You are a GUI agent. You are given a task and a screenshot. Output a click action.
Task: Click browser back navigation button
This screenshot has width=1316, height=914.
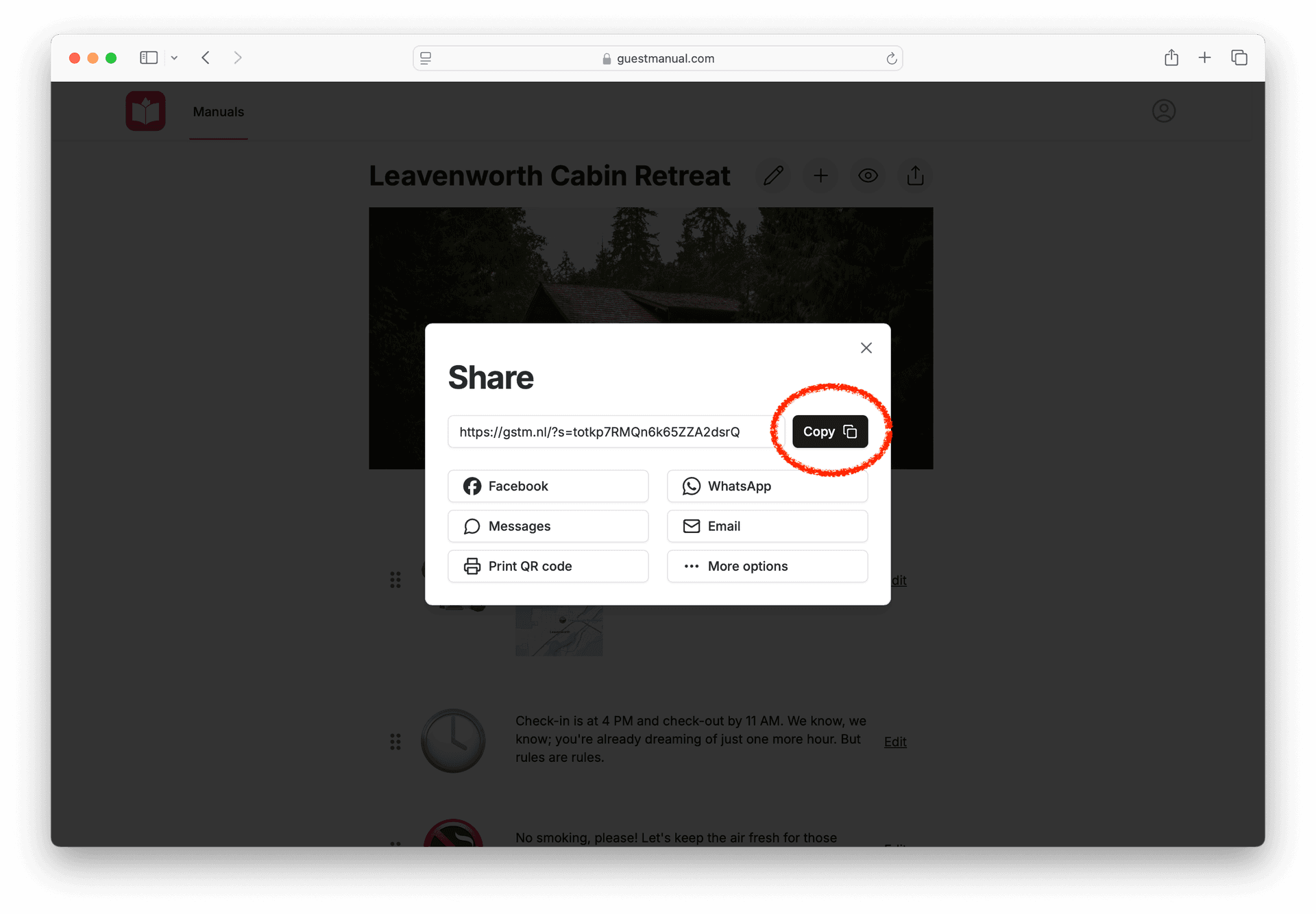pyautogui.click(x=205, y=57)
